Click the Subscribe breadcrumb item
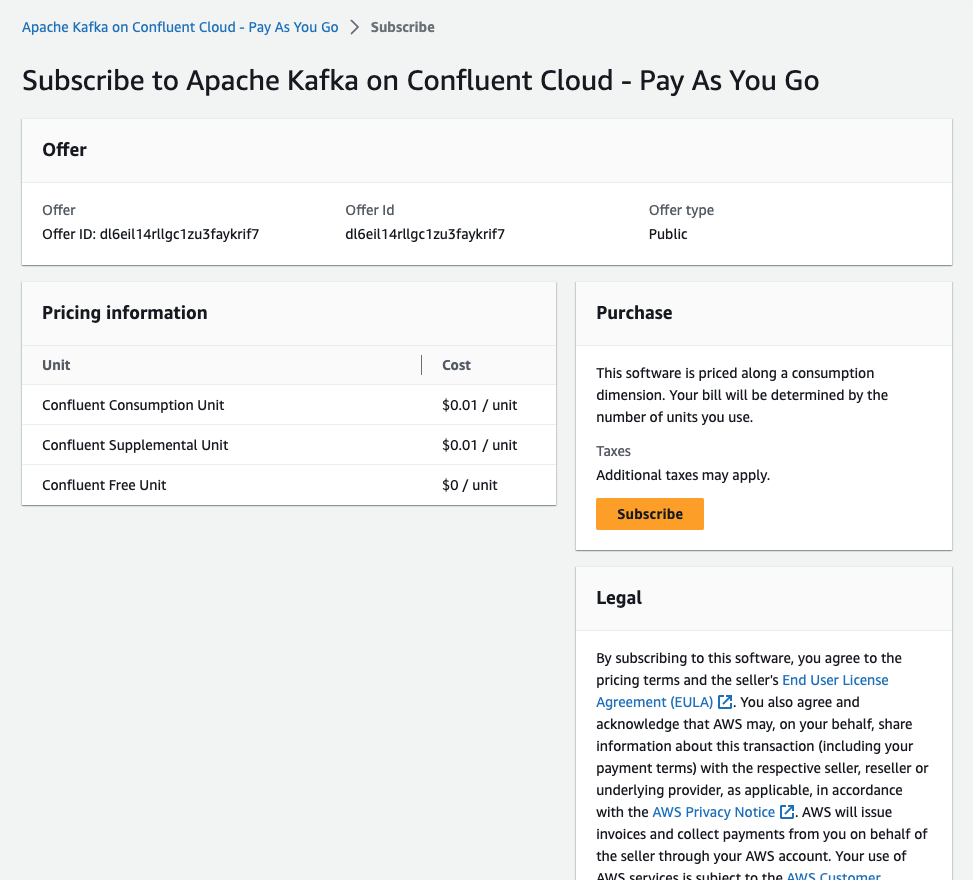 tap(402, 27)
